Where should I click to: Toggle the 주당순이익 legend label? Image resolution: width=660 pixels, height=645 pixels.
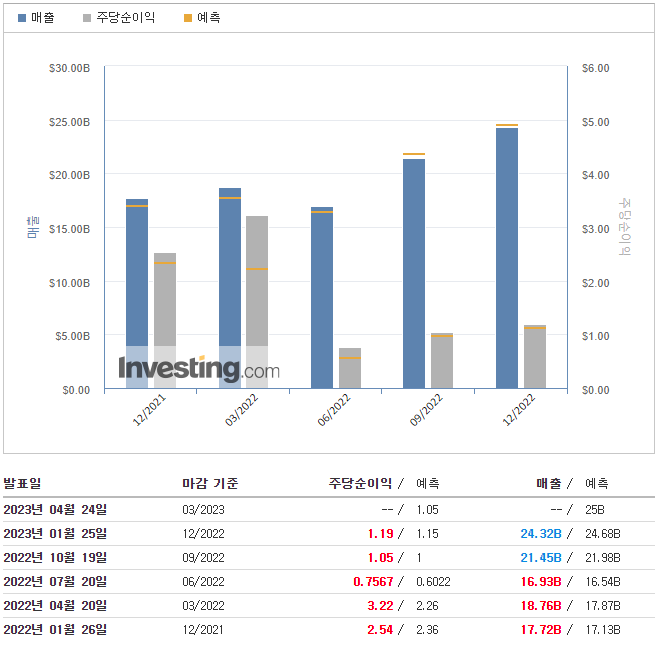pos(126,18)
